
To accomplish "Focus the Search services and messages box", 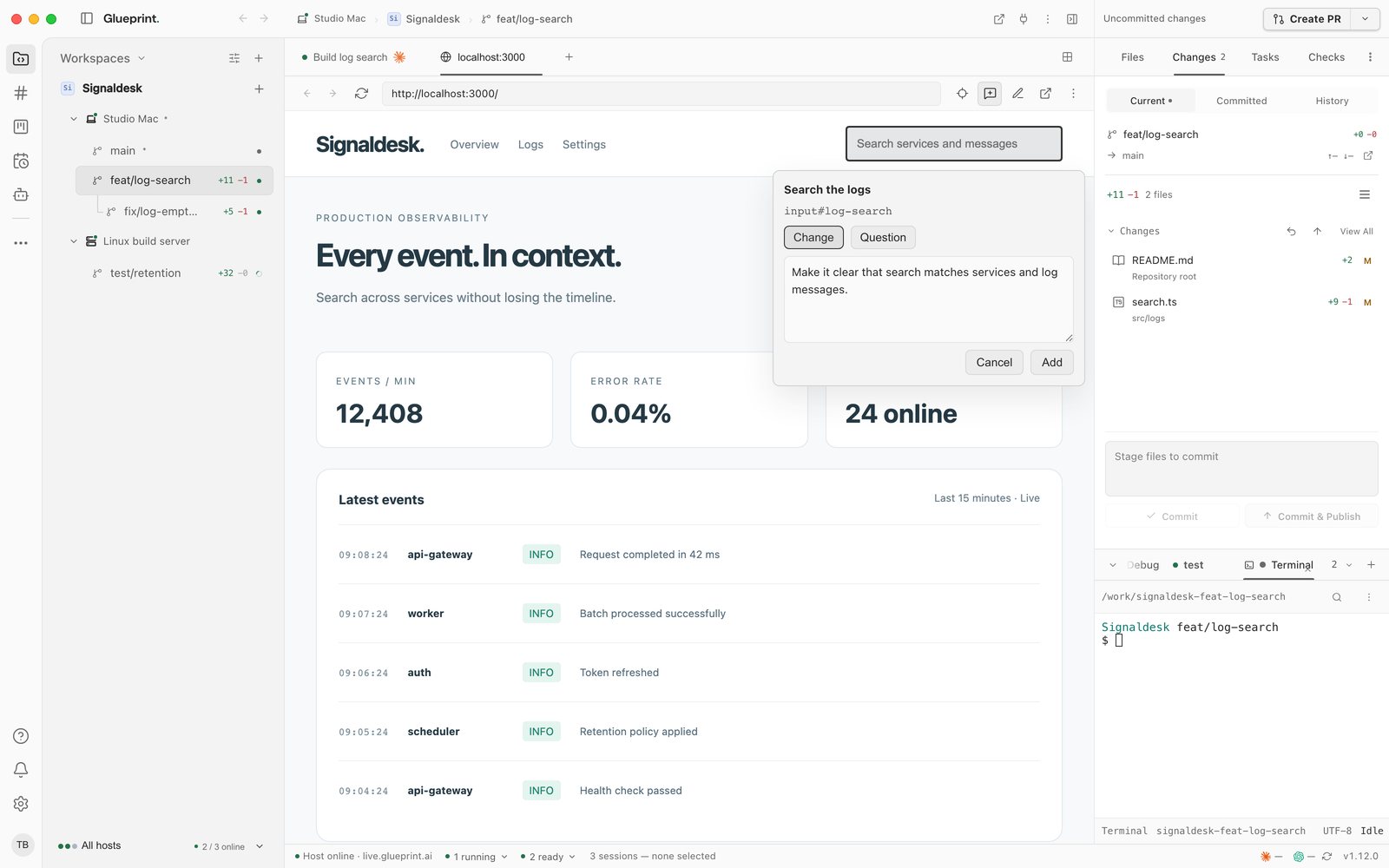I will coord(954,143).
